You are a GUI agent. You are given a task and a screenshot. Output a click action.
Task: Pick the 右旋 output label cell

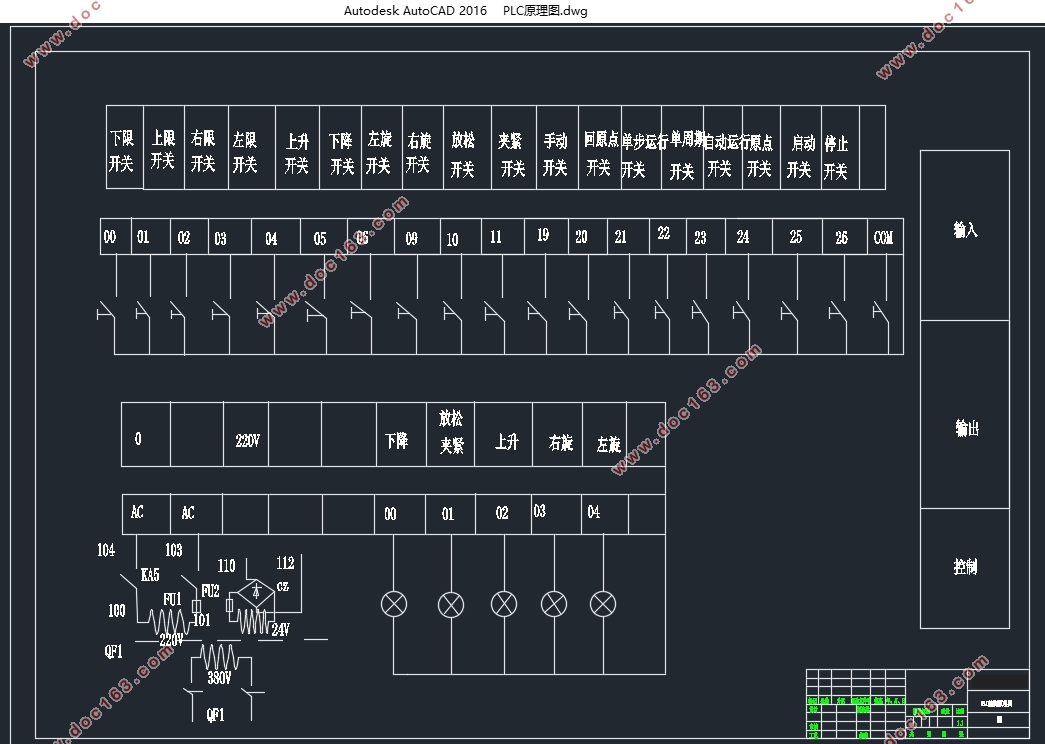click(x=557, y=434)
